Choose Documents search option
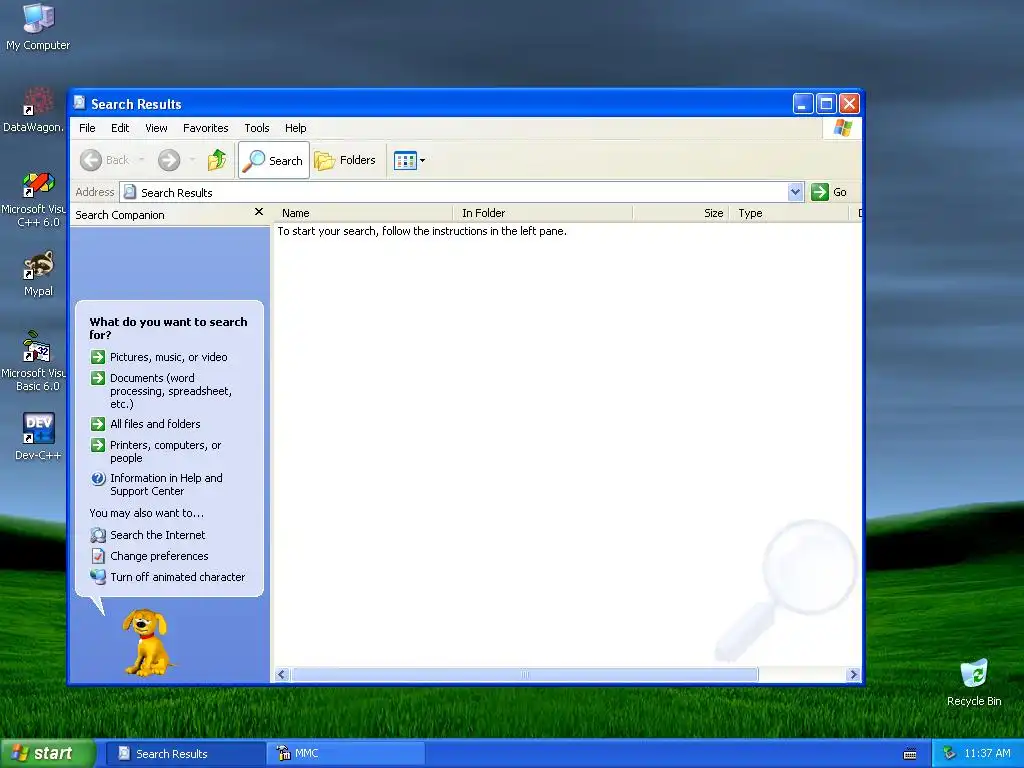The image size is (1024, 768). click(170, 391)
